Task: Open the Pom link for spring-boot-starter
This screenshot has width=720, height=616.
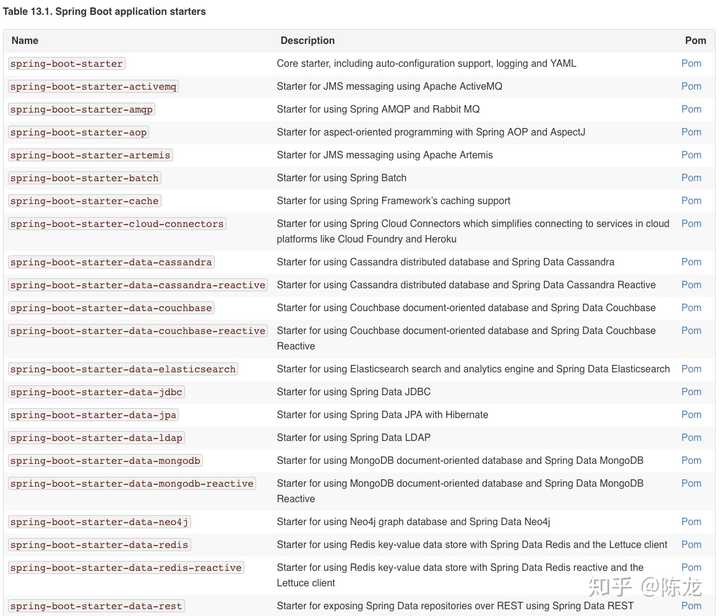Action: (691, 63)
